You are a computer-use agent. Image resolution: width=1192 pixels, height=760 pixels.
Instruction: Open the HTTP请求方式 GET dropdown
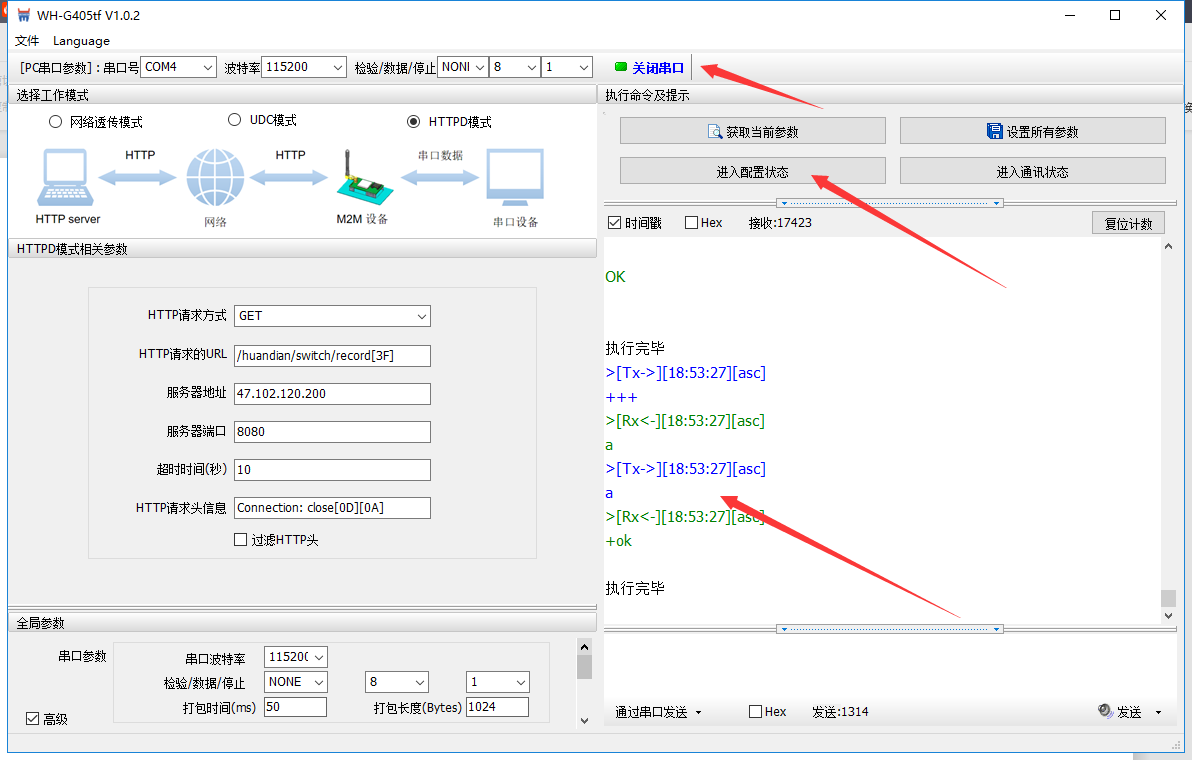332,316
